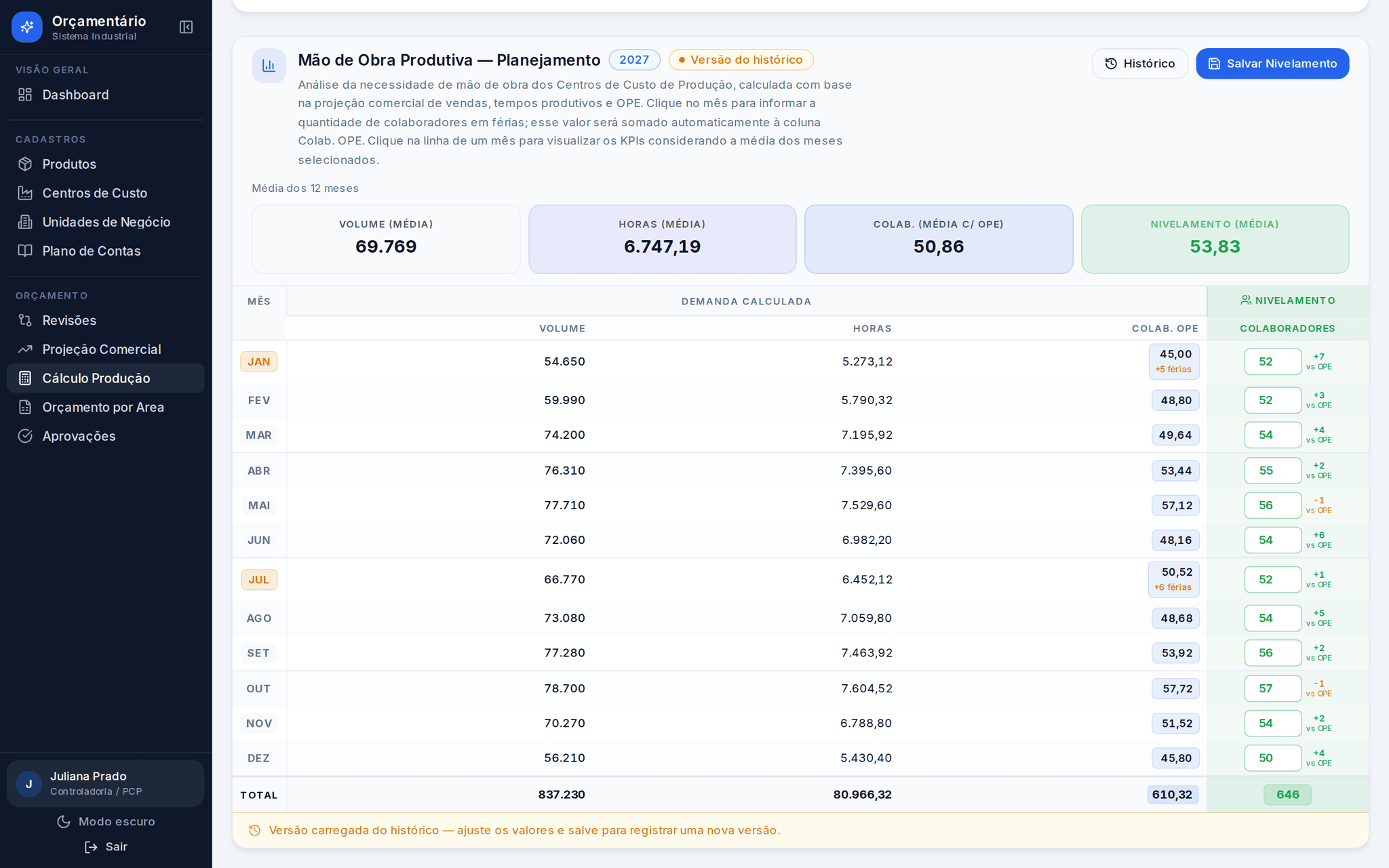
Task: Click the Projeção Comercial trend icon
Action: [x=25, y=349]
